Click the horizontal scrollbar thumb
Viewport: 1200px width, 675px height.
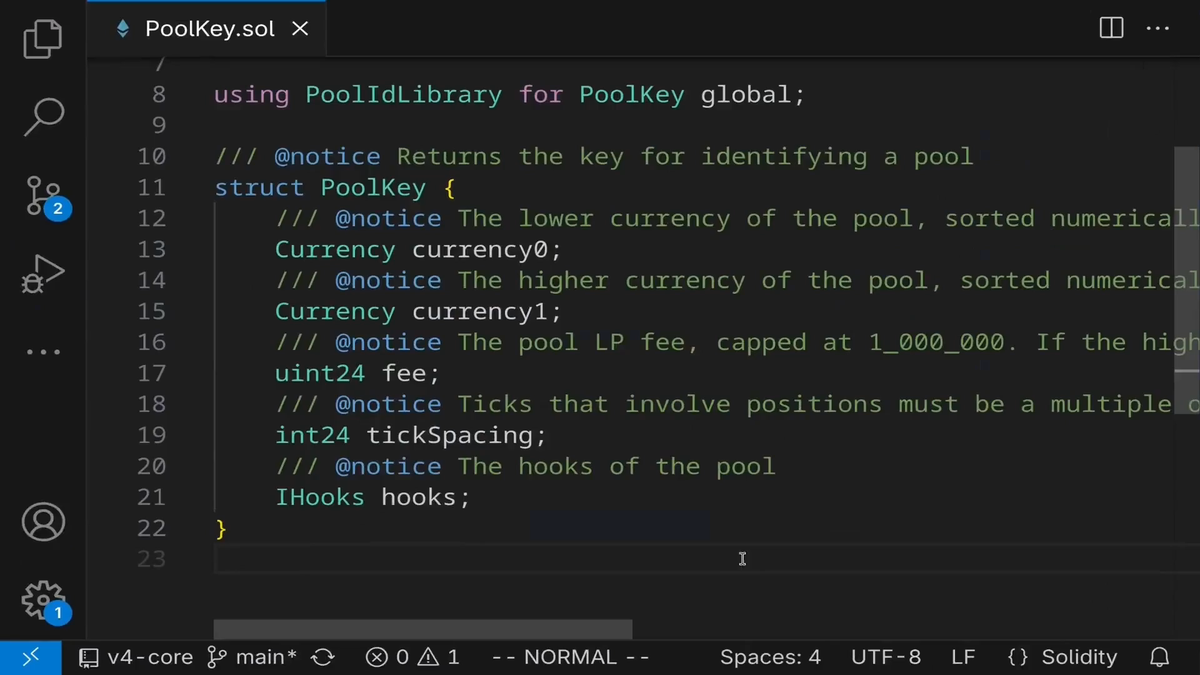coord(423,629)
